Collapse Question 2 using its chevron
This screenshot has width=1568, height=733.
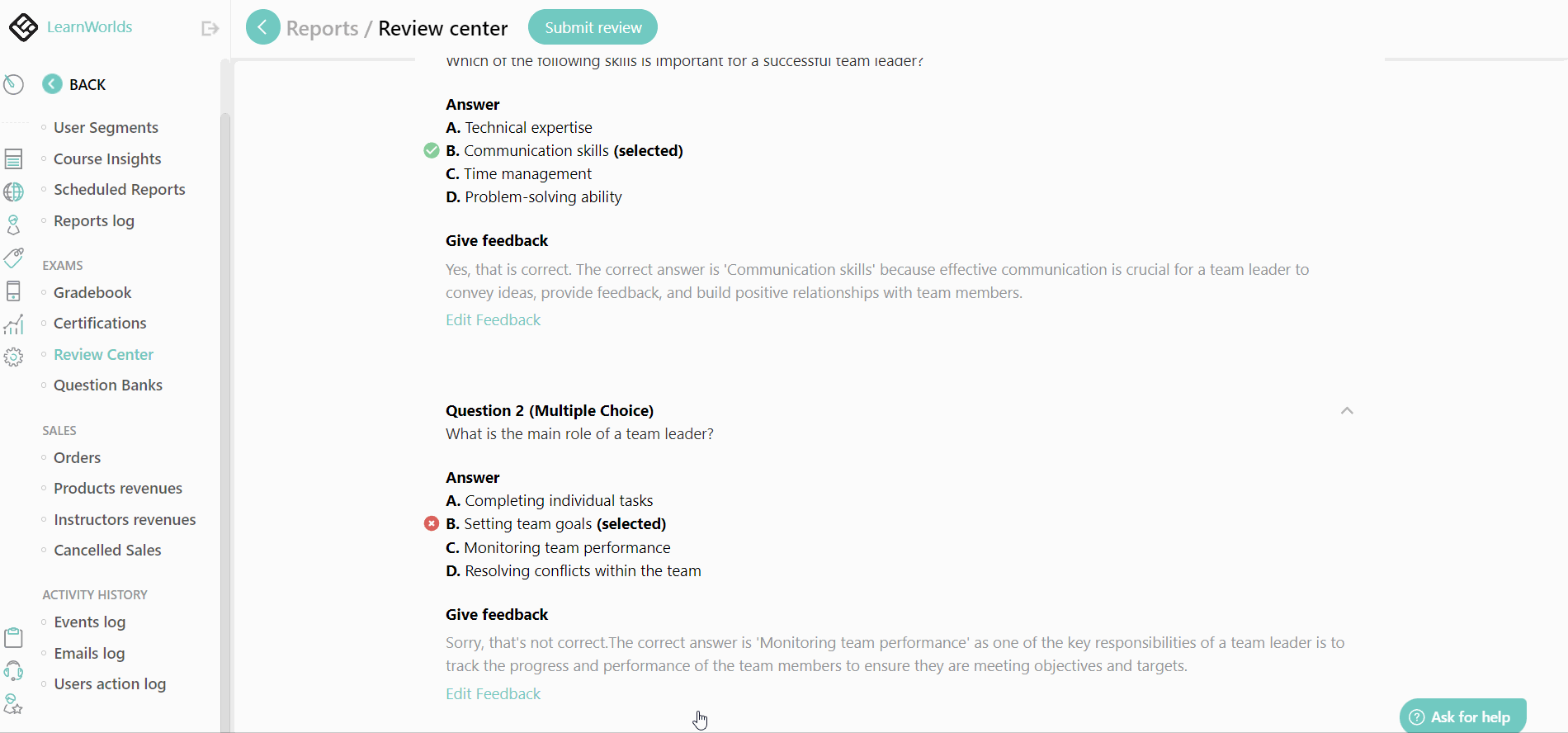(1347, 410)
